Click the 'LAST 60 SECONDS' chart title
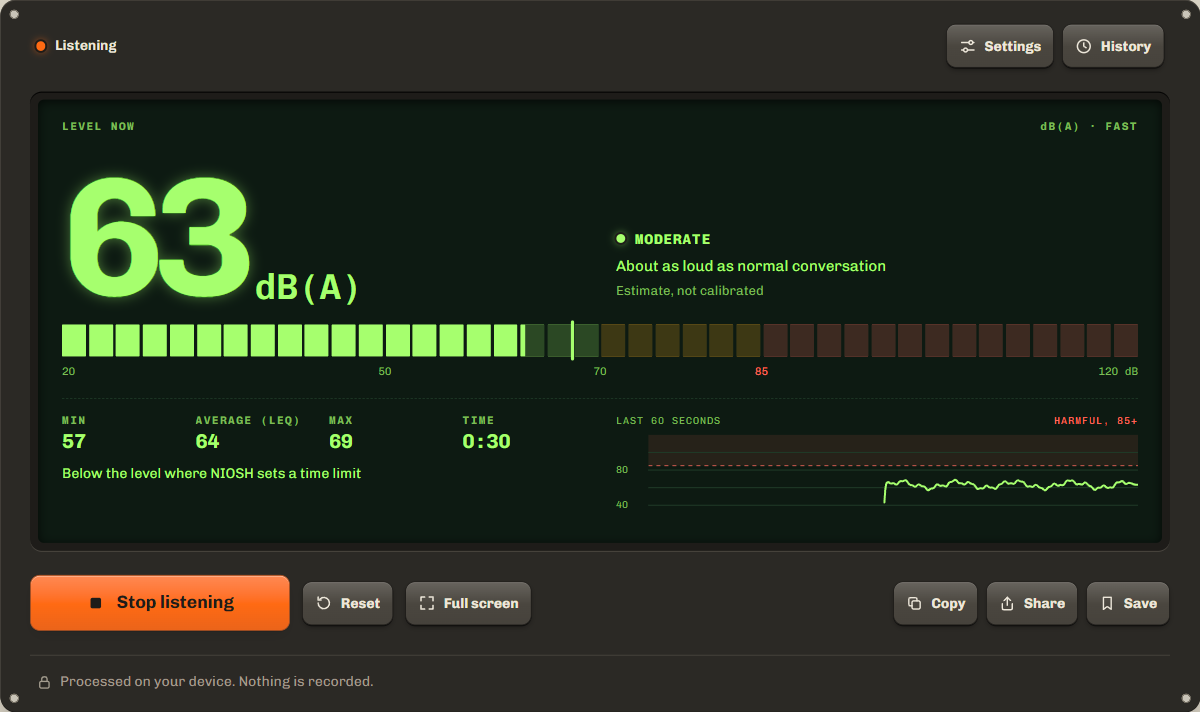Screen dimensions: 1200x712 point(668,421)
